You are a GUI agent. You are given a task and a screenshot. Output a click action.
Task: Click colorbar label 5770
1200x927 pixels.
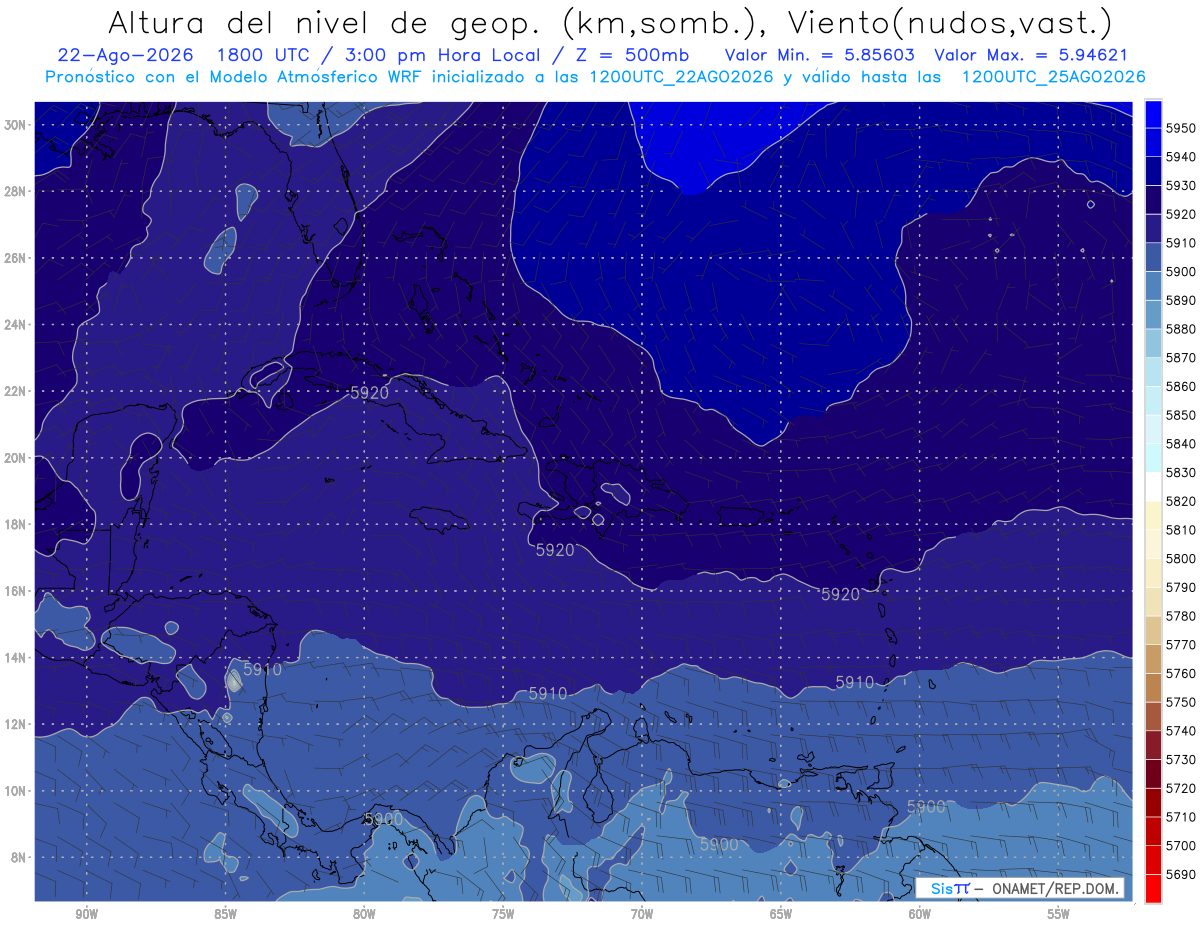click(x=1181, y=645)
